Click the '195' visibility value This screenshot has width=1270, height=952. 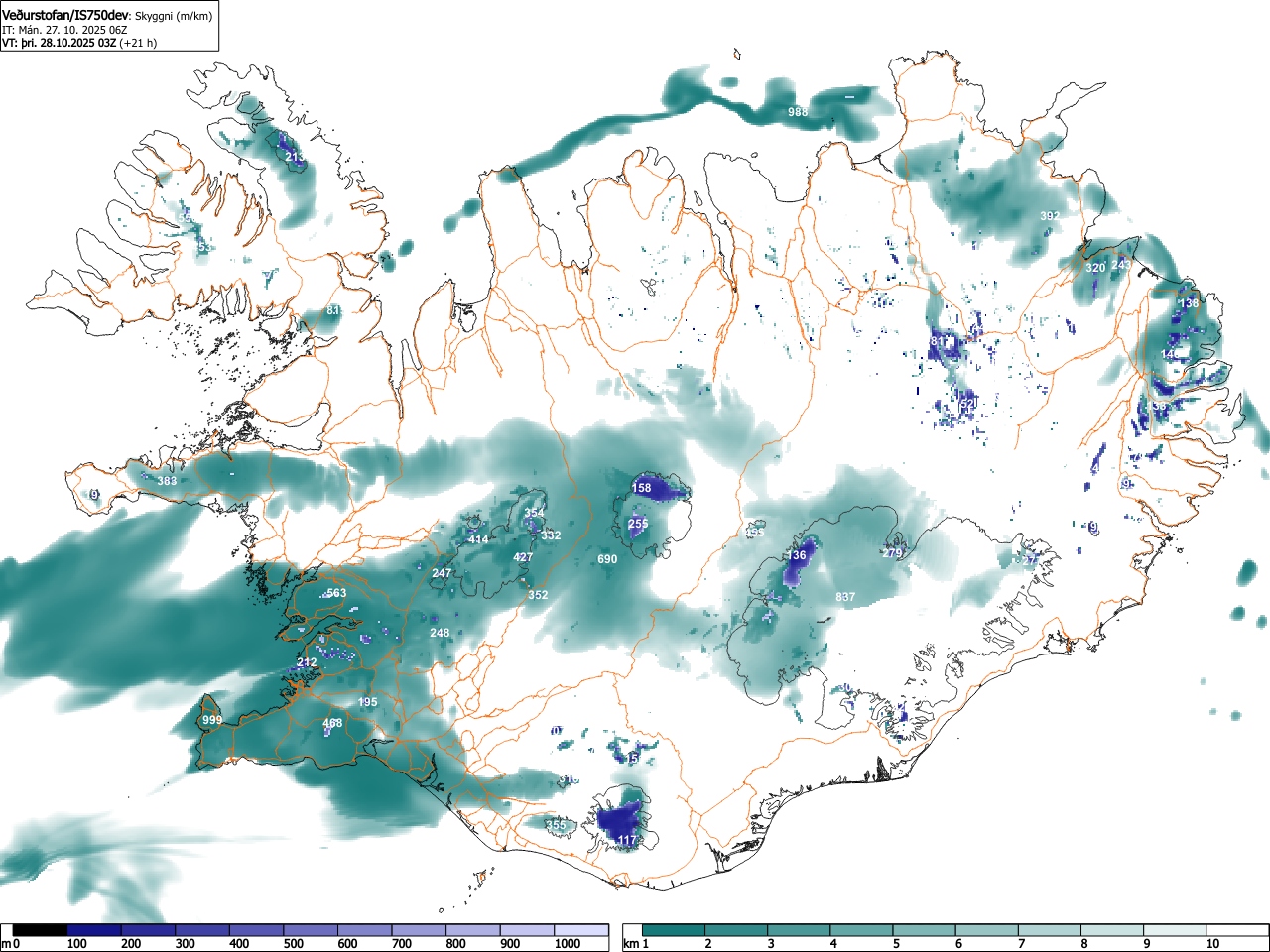(x=368, y=702)
